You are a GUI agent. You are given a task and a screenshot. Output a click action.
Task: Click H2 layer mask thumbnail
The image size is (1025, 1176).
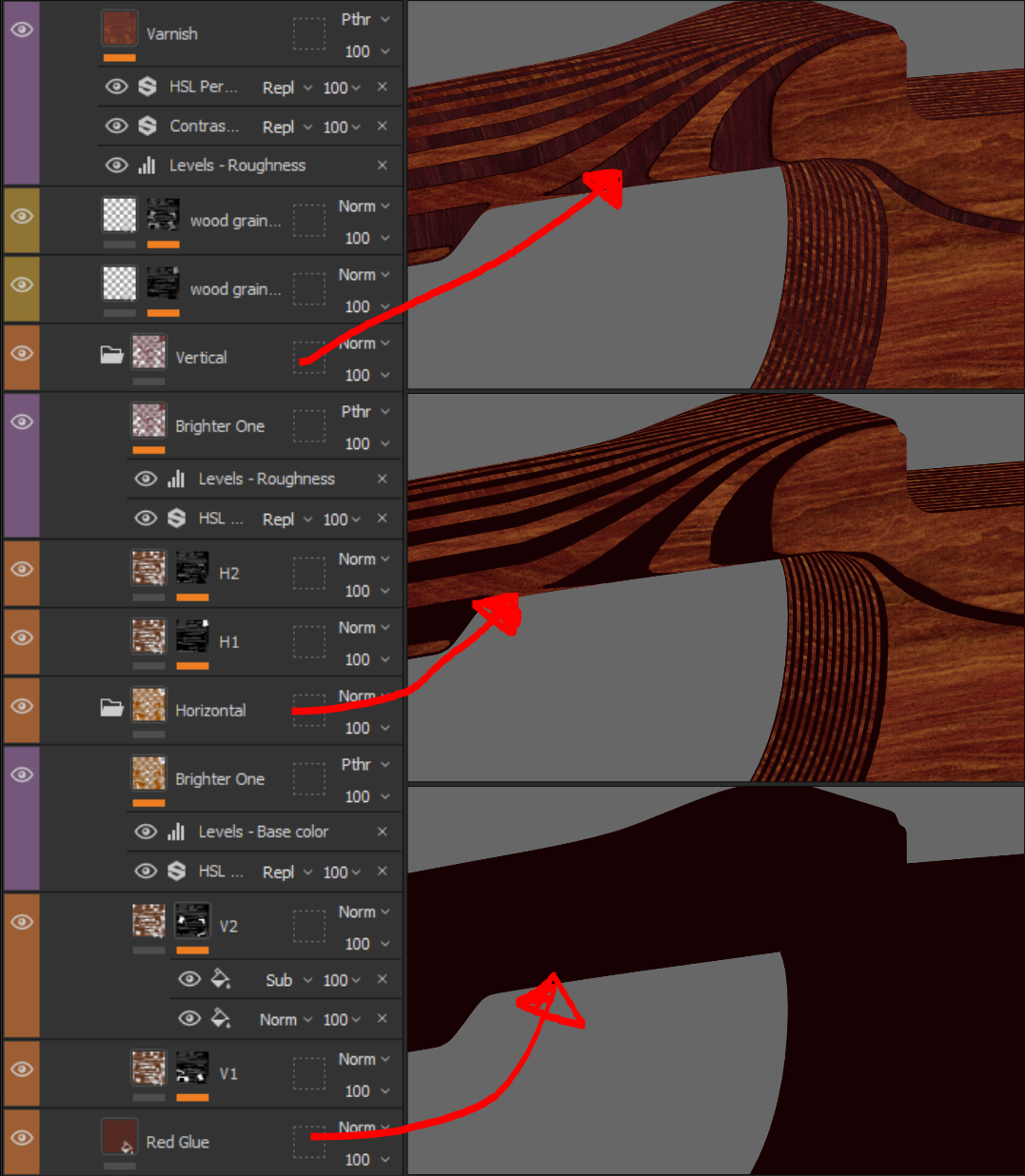(192, 569)
